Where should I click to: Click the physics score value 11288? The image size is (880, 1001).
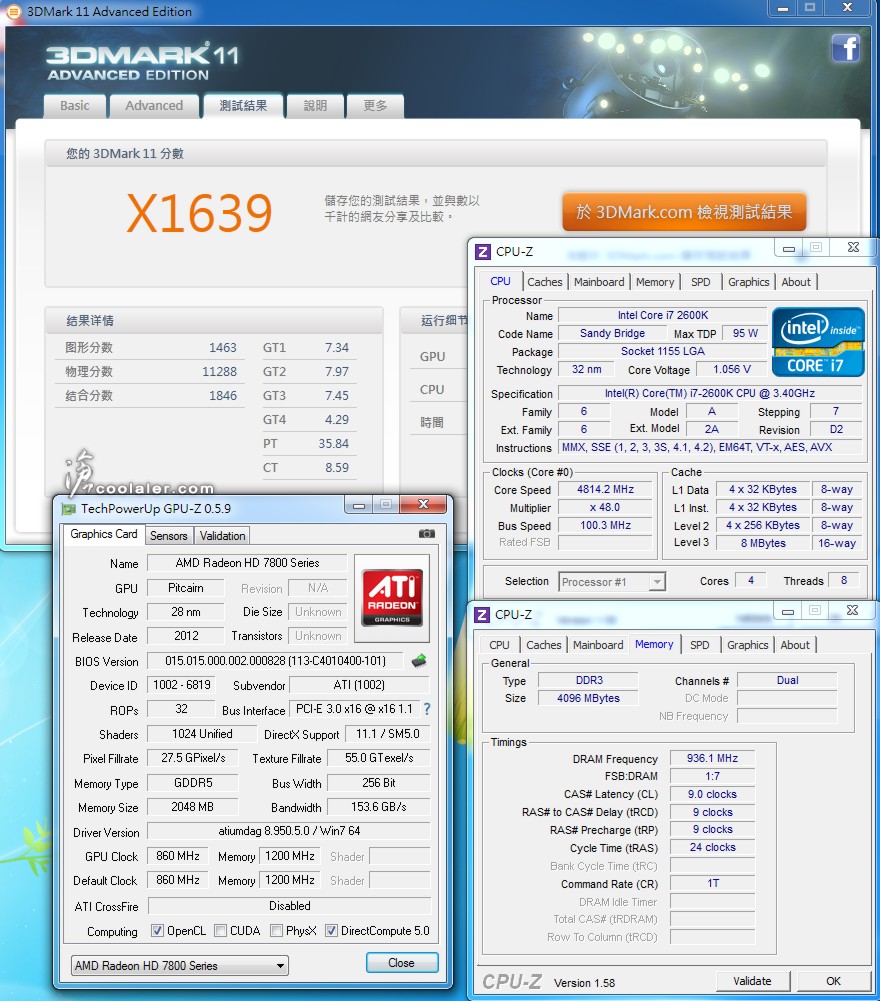[219, 372]
